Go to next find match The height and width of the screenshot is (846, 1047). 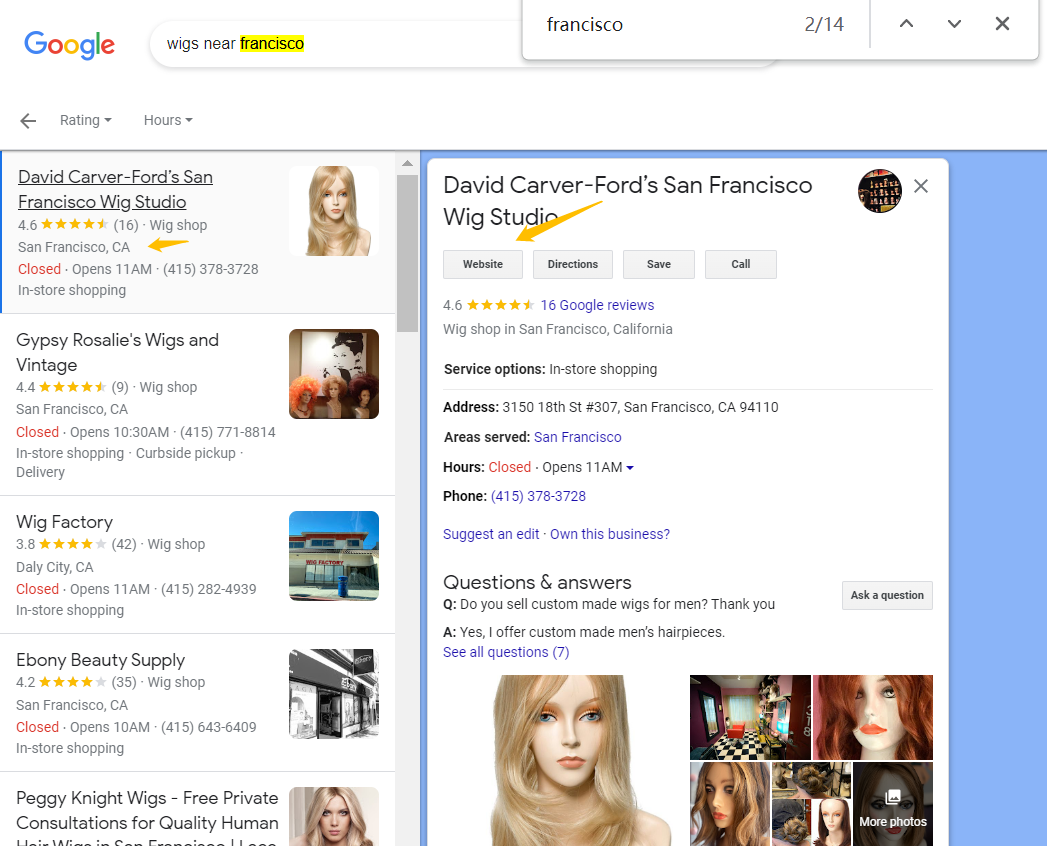[954, 24]
